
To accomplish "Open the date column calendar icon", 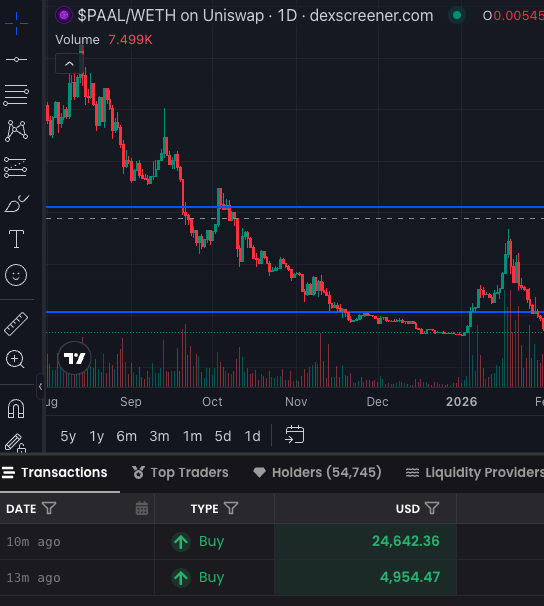I will pyautogui.click(x=142, y=508).
